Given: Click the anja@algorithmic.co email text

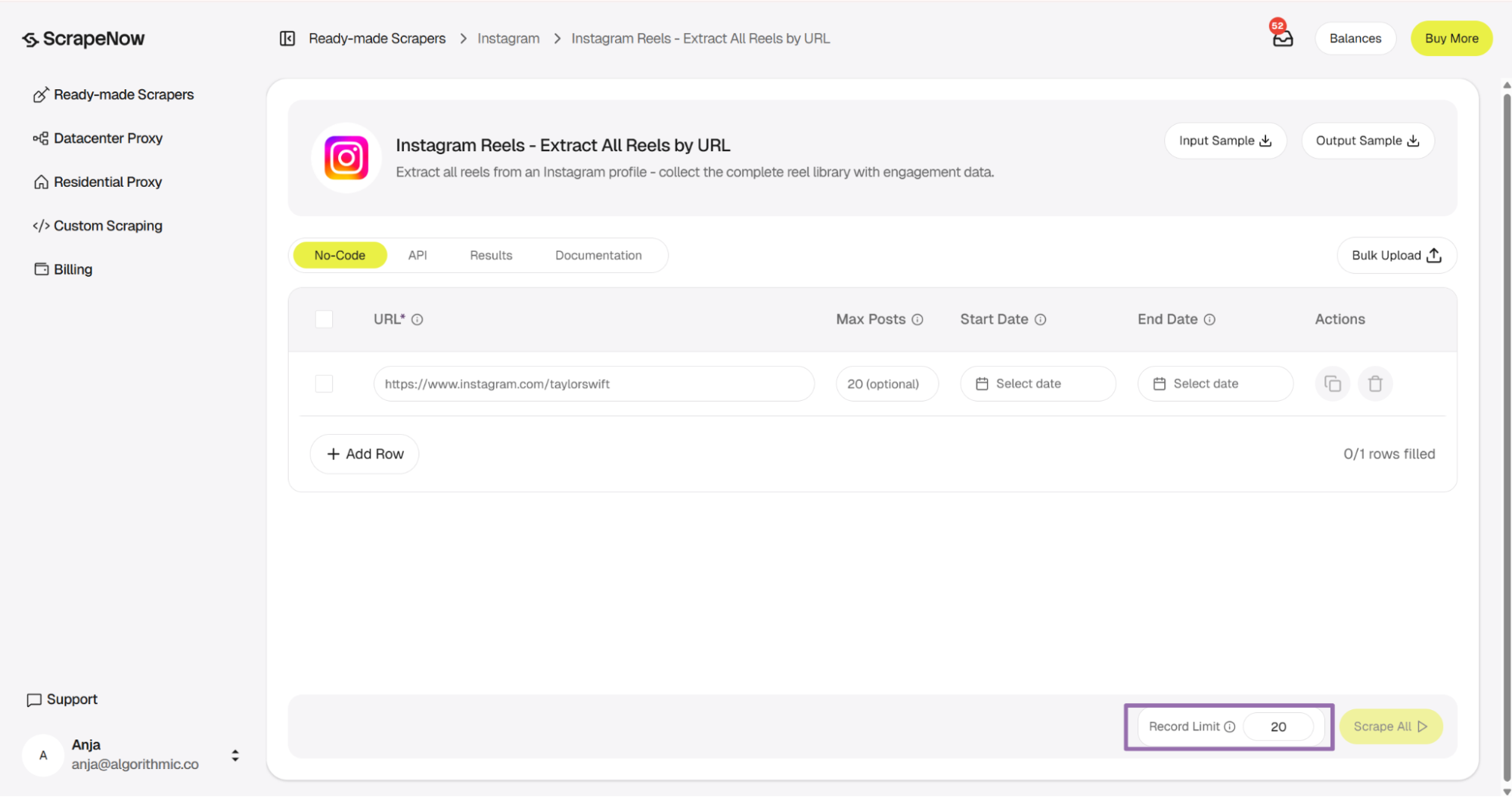Looking at the screenshot, I should (135, 764).
